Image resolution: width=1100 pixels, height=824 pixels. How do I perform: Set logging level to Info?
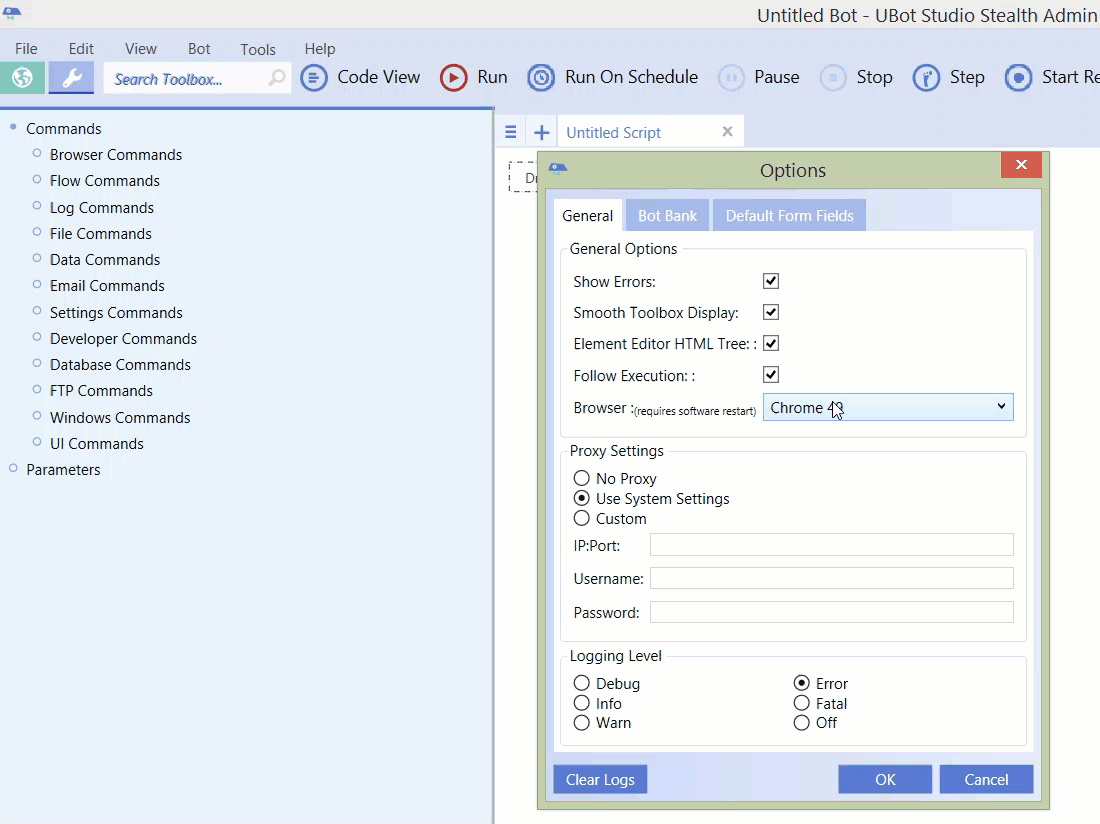pos(582,703)
